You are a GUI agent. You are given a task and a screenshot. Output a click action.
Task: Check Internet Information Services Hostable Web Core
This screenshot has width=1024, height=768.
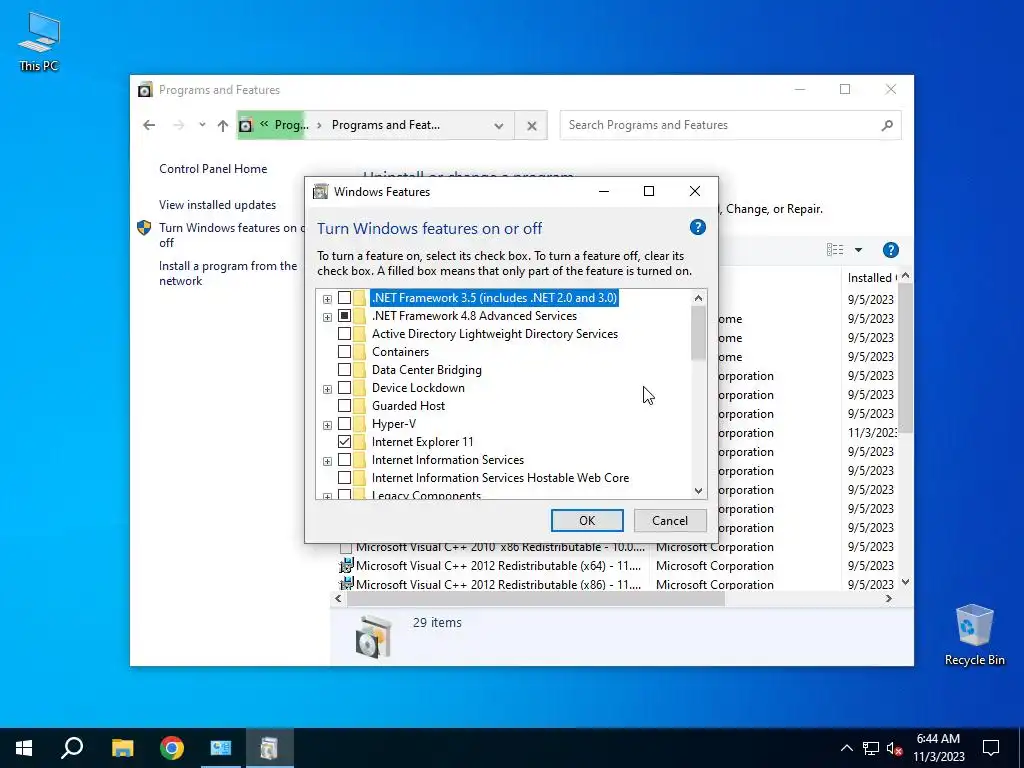(344, 478)
